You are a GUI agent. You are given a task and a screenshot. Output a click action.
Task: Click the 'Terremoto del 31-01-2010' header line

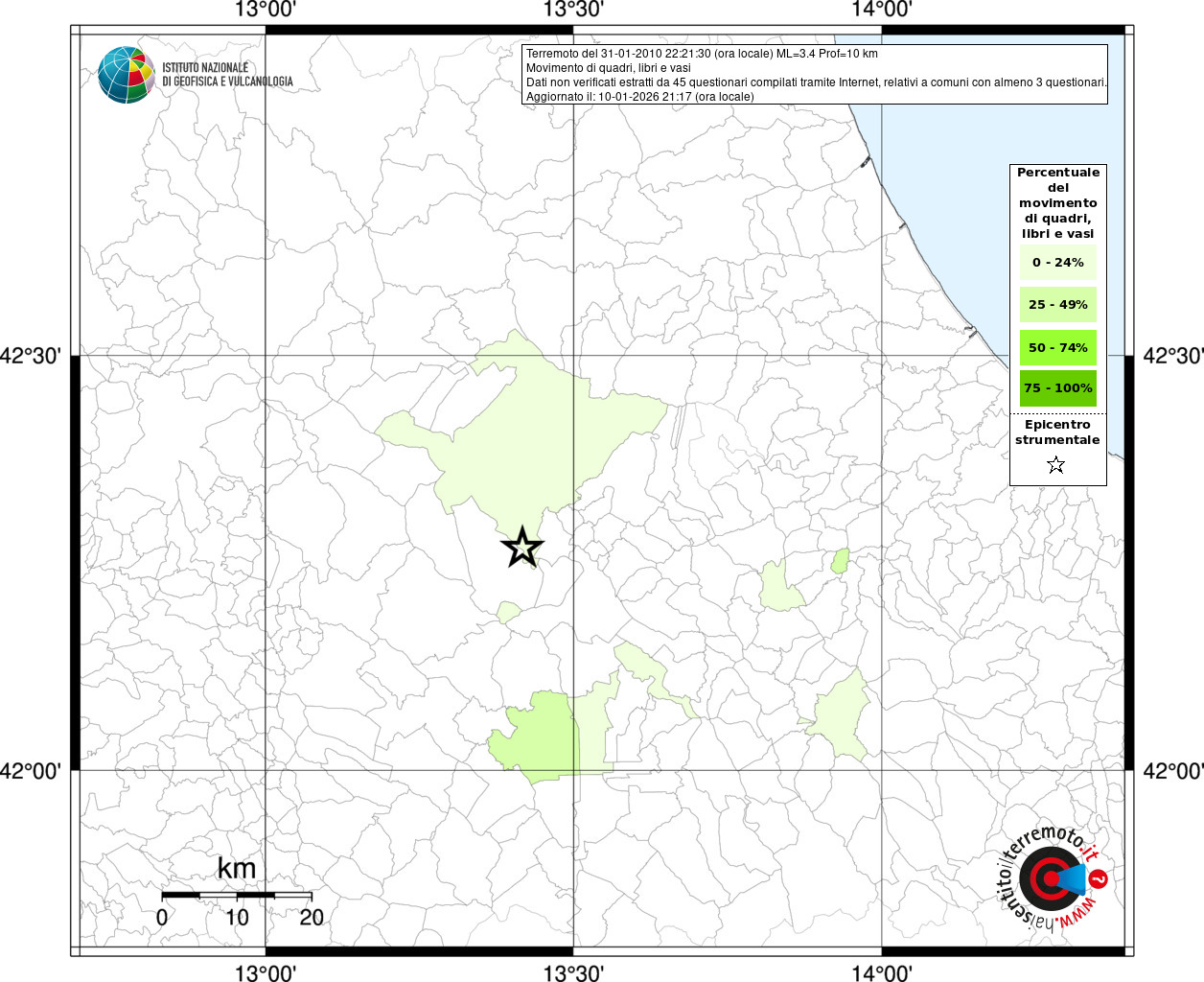[x=702, y=54]
